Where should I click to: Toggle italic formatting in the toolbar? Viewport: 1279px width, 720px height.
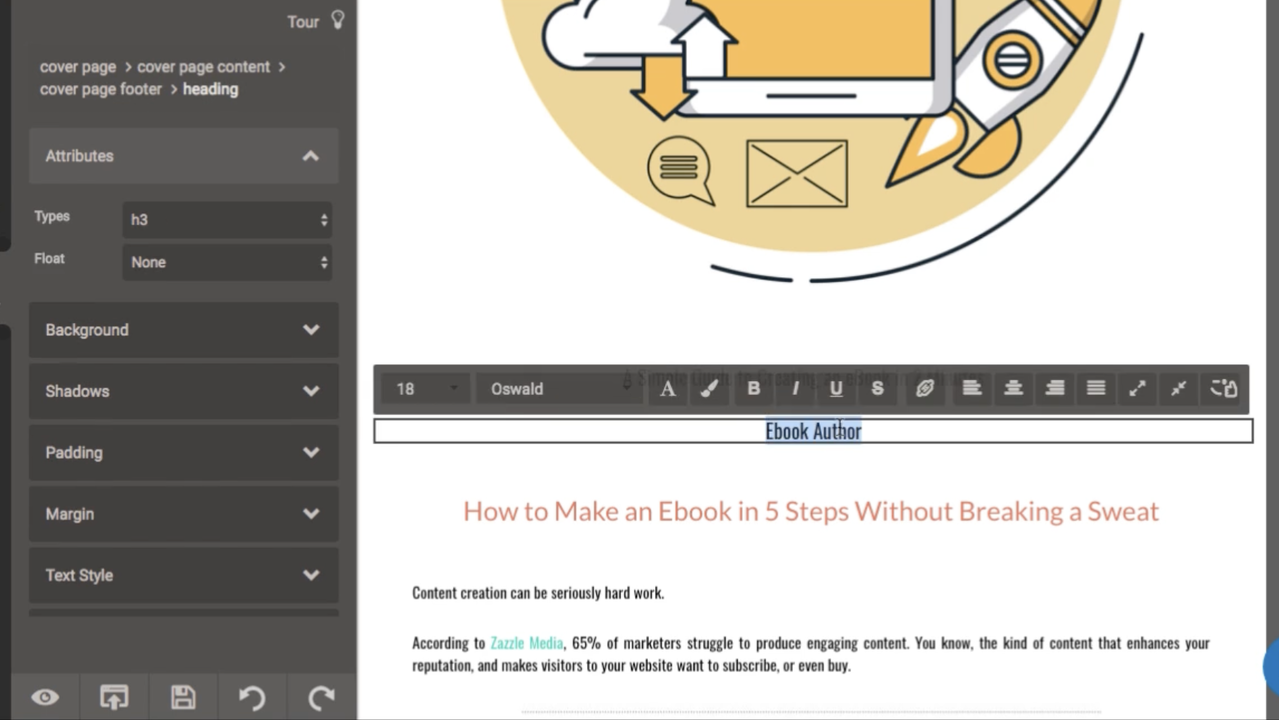[x=796, y=389]
